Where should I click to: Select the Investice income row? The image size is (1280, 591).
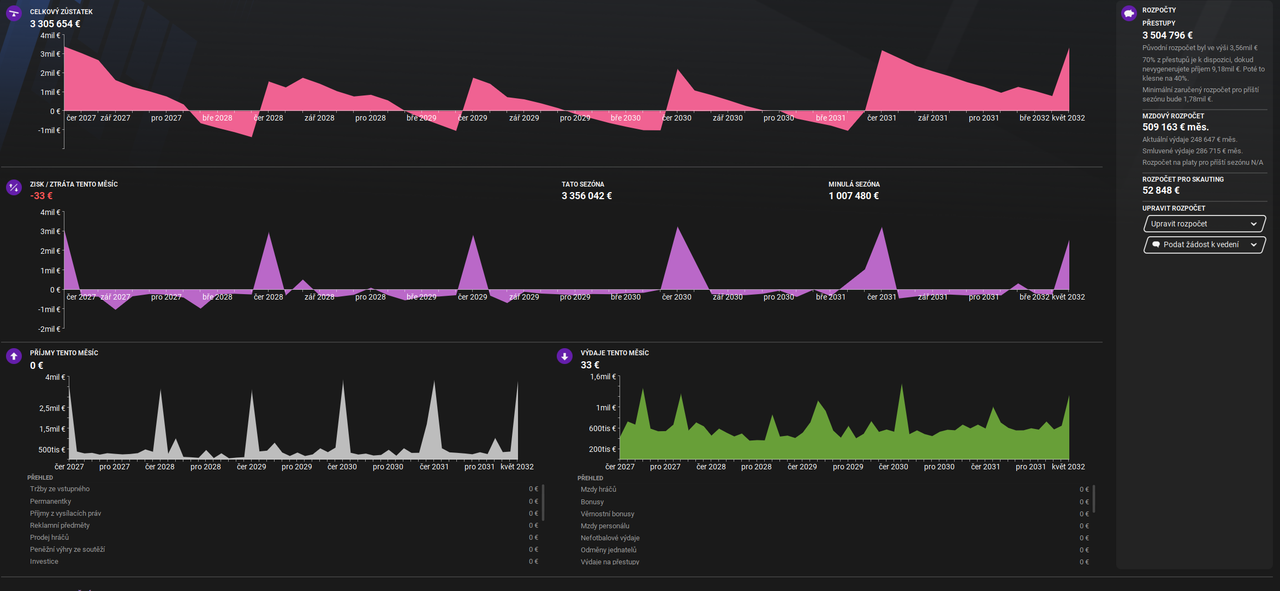(284, 561)
